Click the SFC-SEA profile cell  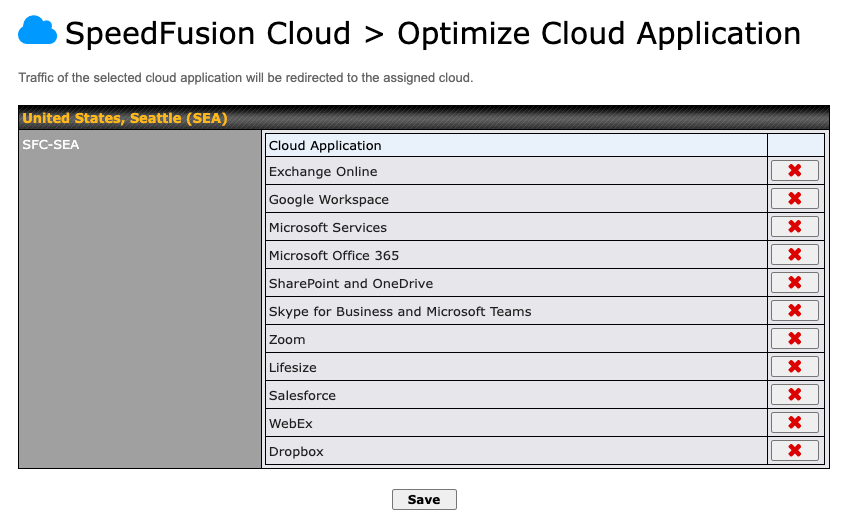tap(51, 144)
